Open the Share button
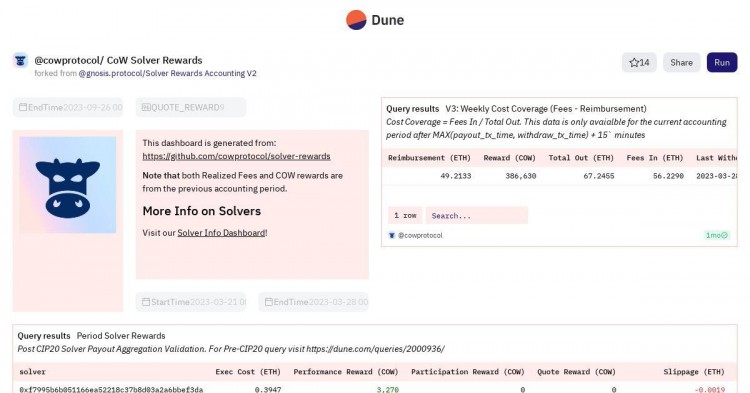The width and height of the screenshot is (750, 393). click(681, 63)
